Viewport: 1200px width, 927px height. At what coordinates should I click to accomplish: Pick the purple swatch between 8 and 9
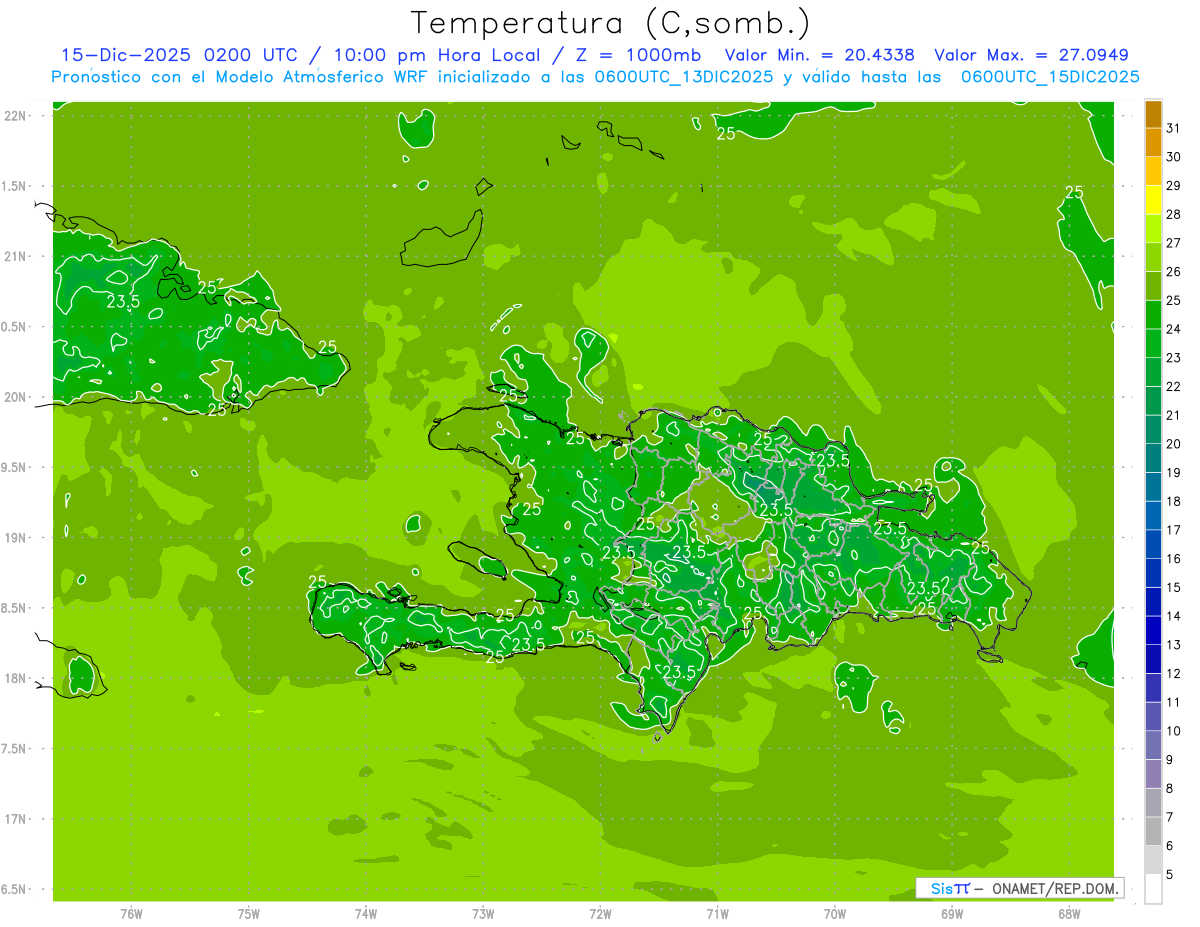pyautogui.click(x=1153, y=773)
